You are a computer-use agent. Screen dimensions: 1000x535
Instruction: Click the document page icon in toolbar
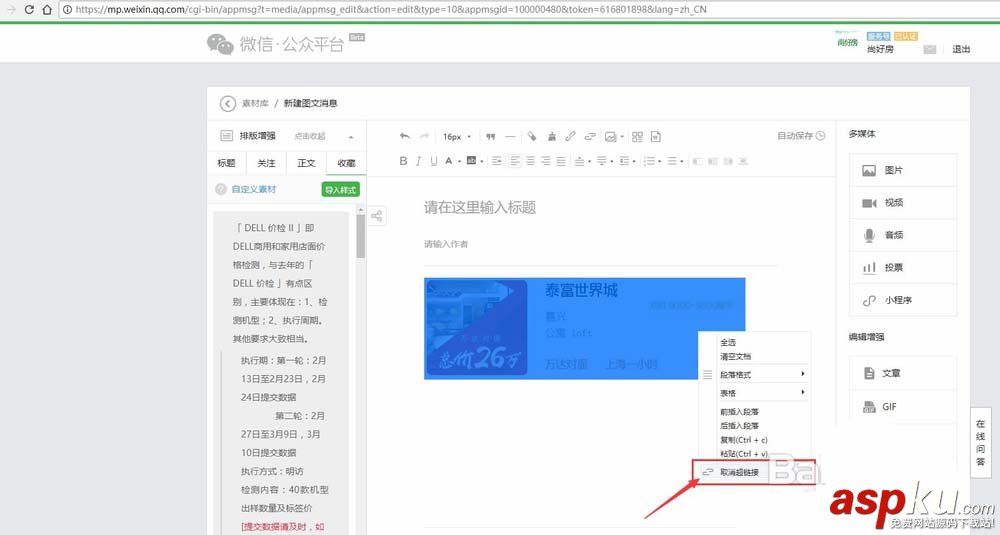pyautogui.click(x=656, y=136)
